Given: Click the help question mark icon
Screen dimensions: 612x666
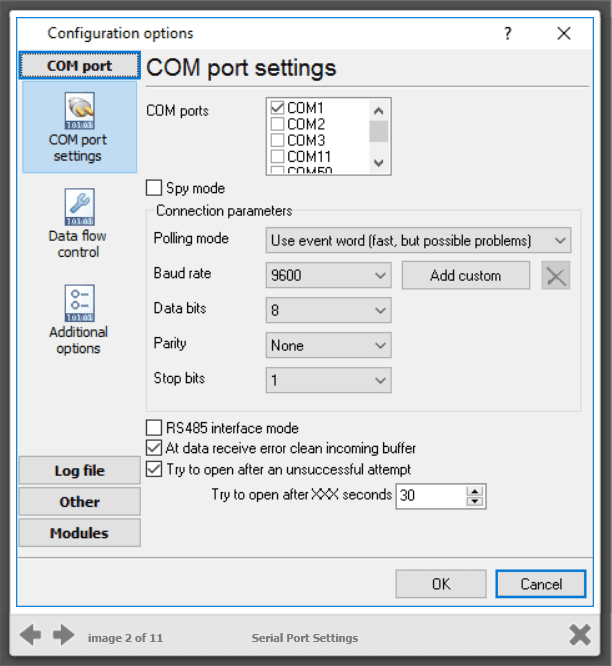Looking at the screenshot, I should pos(508,34).
